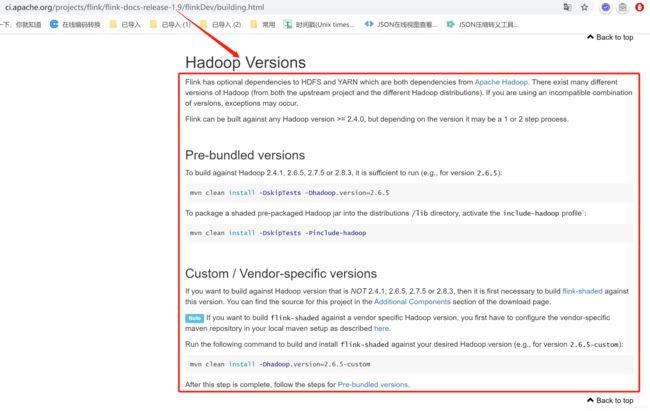Open the JSON在线视图查看 bookmark

(x=401, y=24)
